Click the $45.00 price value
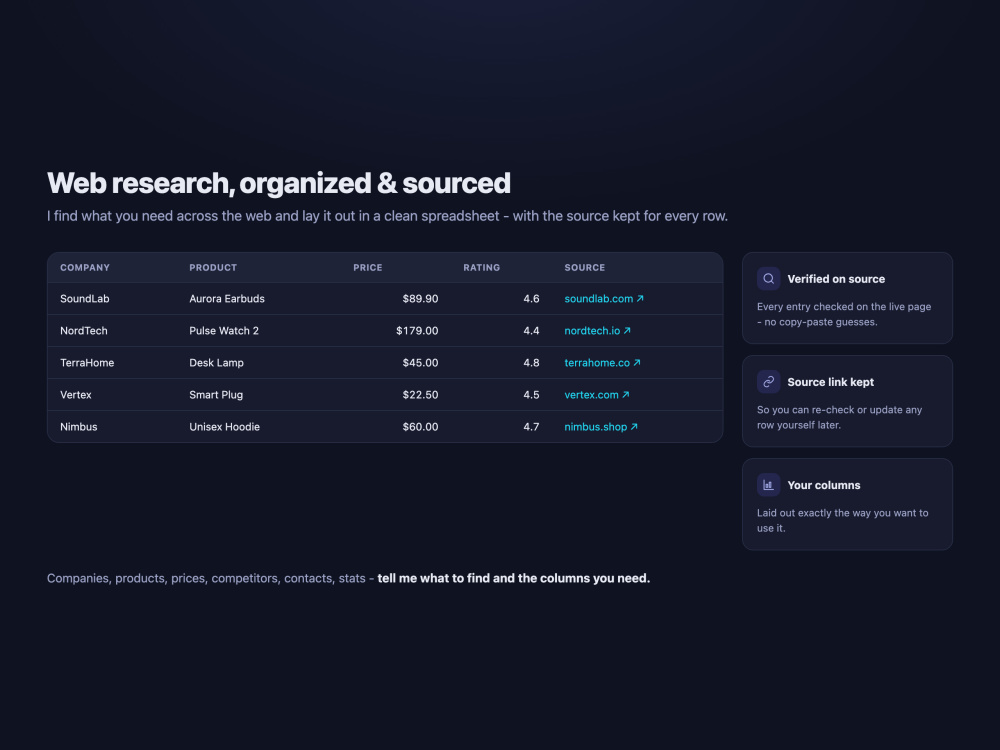The width and height of the screenshot is (1000, 750). [x=420, y=363]
